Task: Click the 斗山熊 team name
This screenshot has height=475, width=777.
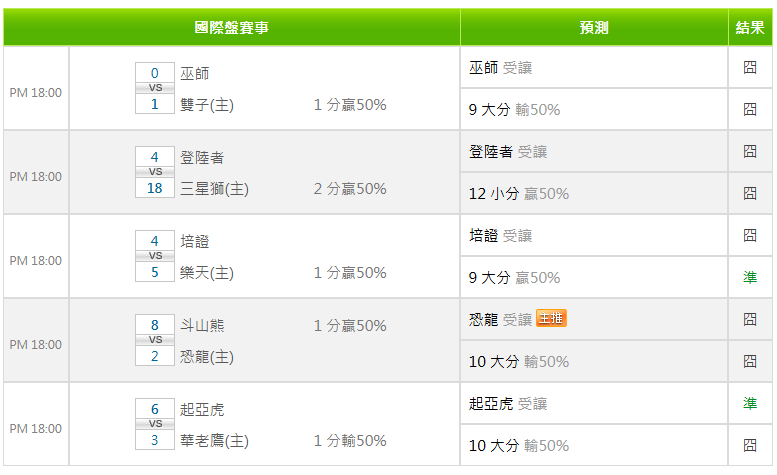Action: 202,326
